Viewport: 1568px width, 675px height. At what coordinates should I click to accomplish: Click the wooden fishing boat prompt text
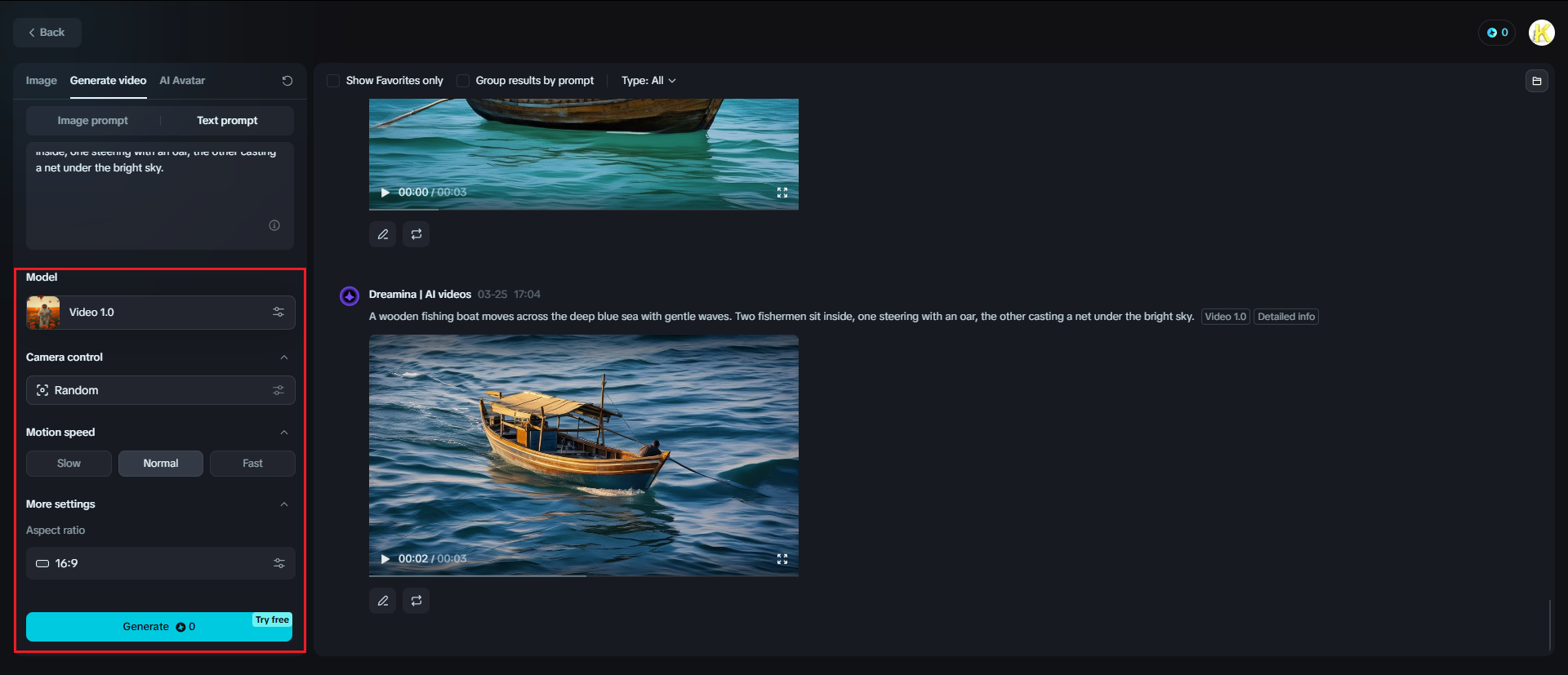[x=782, y=317]
